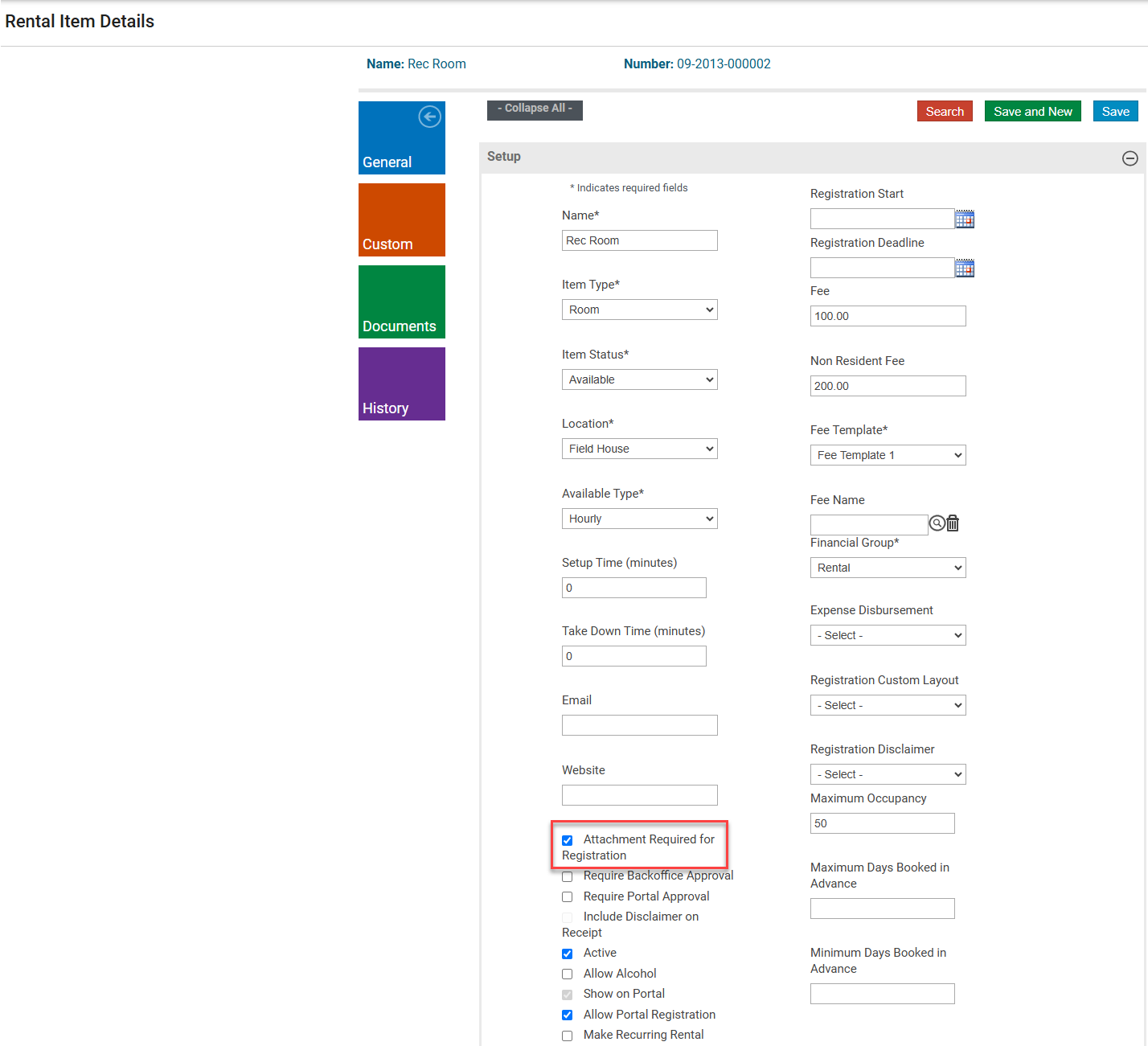Open the Registration Start calendar picker
This screenshot has height=1046, width=1148.
point(964,219)
